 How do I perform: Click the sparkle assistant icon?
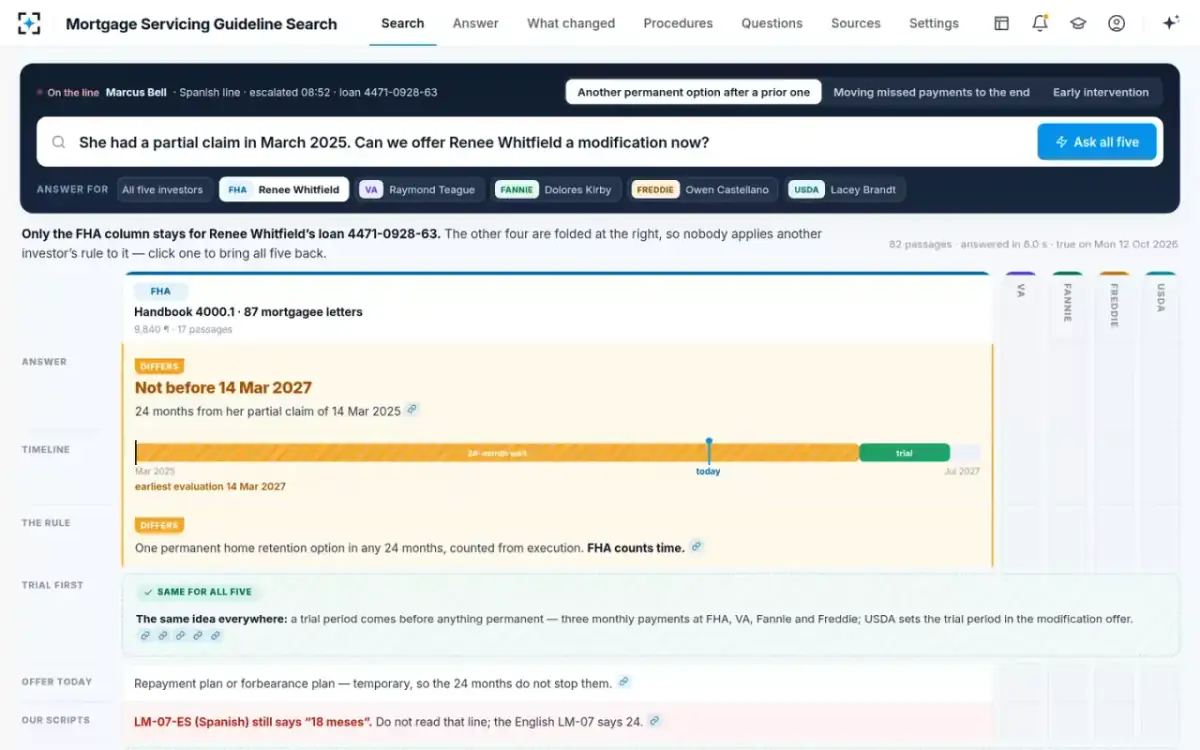coord(1170,23)
